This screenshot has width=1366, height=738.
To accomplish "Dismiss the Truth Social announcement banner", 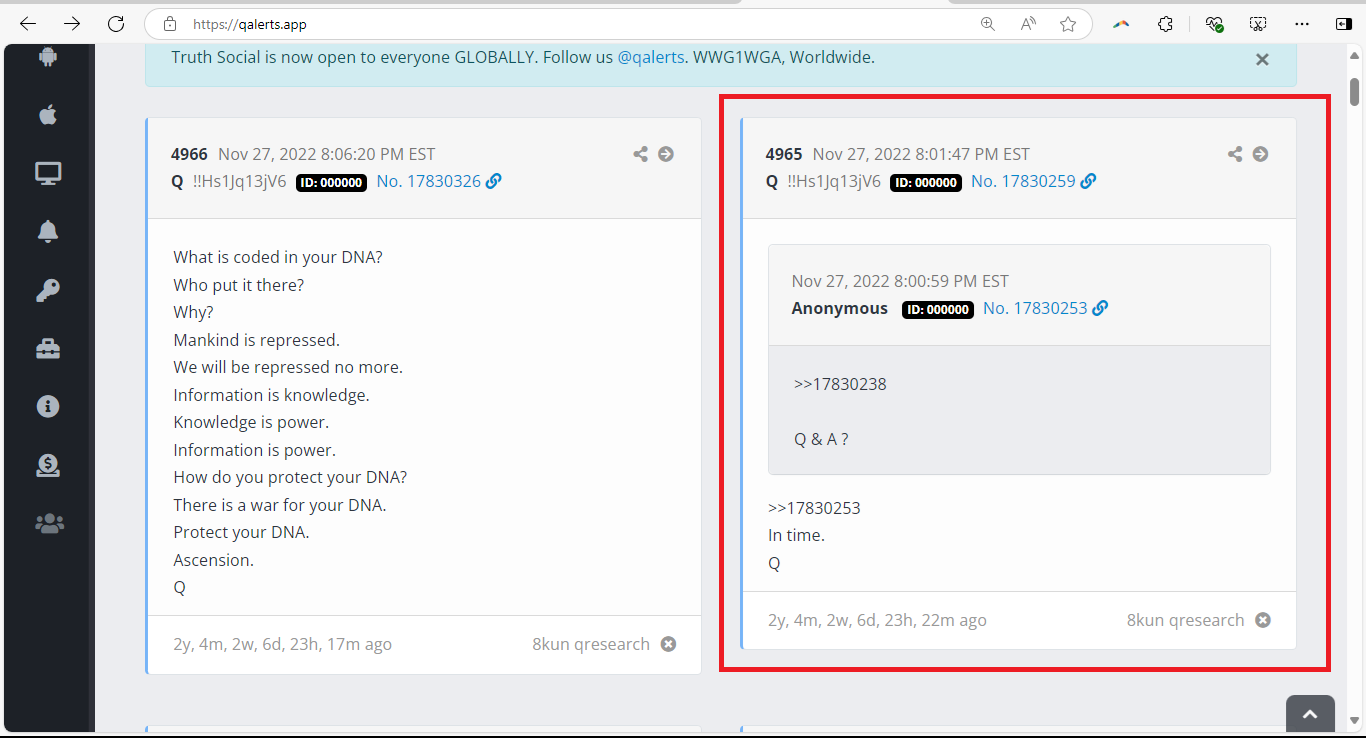I will (x=1262, y=59).
